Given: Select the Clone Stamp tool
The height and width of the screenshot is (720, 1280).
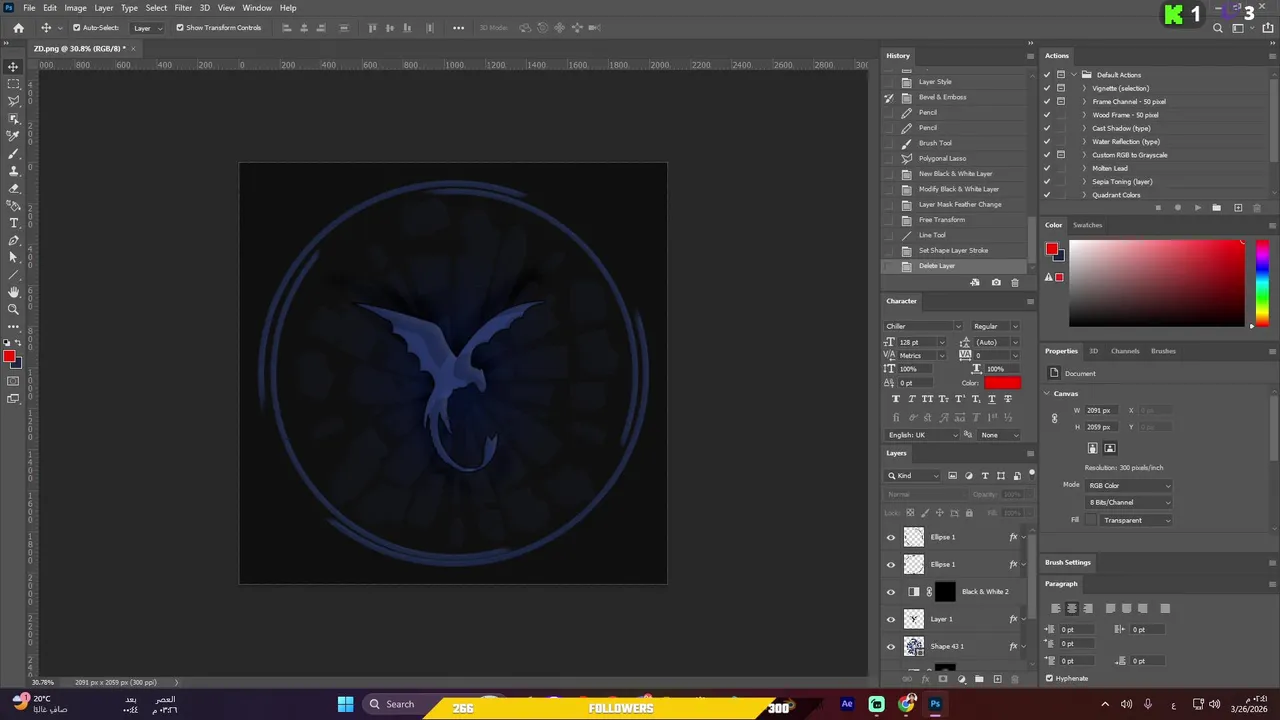Looking at the screenshot, I should (13, 171).
